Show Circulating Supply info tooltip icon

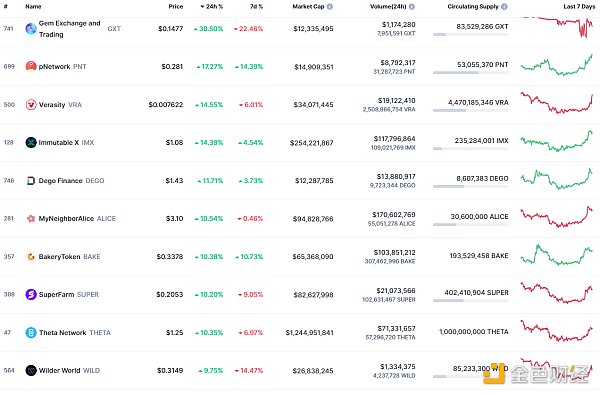tap(504, 7)
